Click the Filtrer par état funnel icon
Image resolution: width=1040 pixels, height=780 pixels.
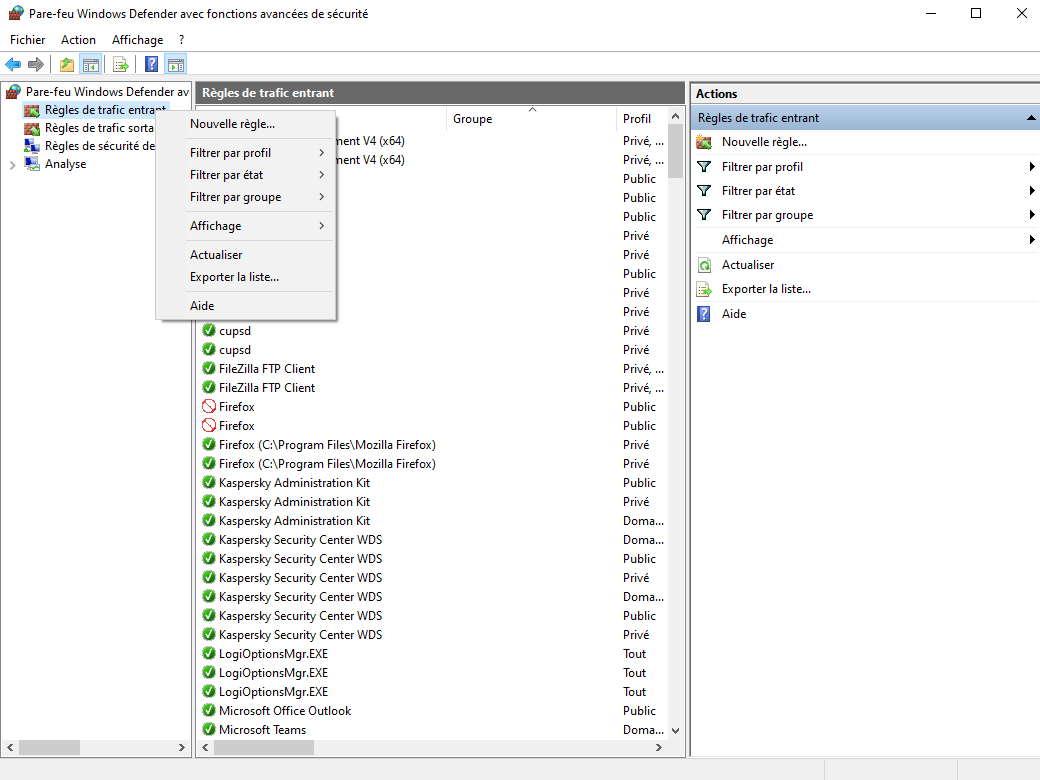point(704,191)
